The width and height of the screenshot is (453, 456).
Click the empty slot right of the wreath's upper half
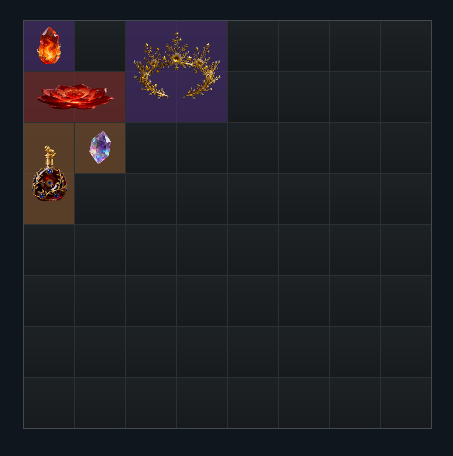pos(253,46)
